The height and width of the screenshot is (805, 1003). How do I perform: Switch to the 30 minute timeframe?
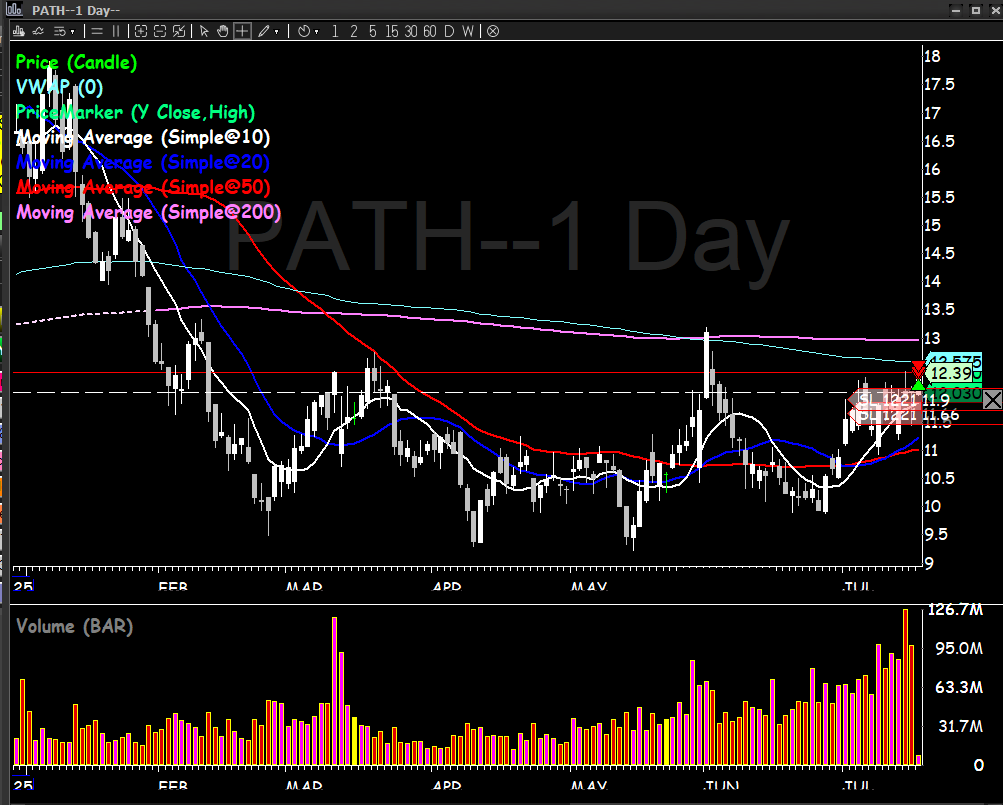click(411, 31)
